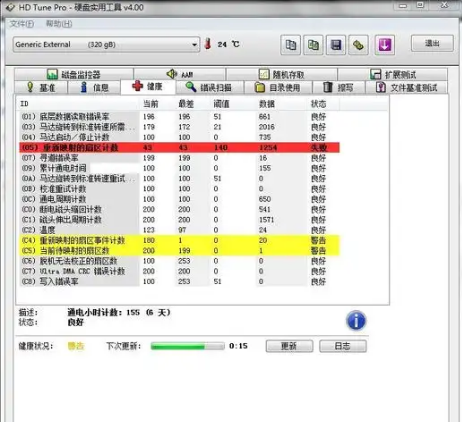
Task: Click the 24 ℃ temperature reading
Action: 228,44
